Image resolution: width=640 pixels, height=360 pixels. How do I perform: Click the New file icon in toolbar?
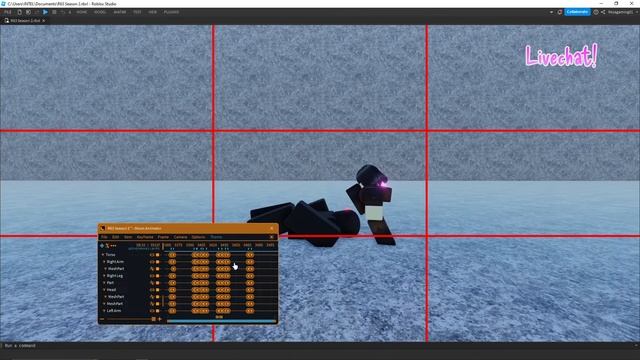19,12
